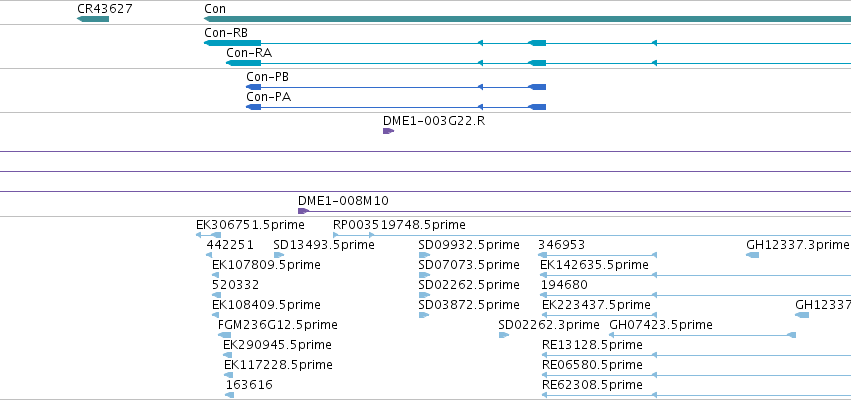Click the DME1-008M10 clone marker
Screen dimensions: 851x400
click(x=303, y=211)
